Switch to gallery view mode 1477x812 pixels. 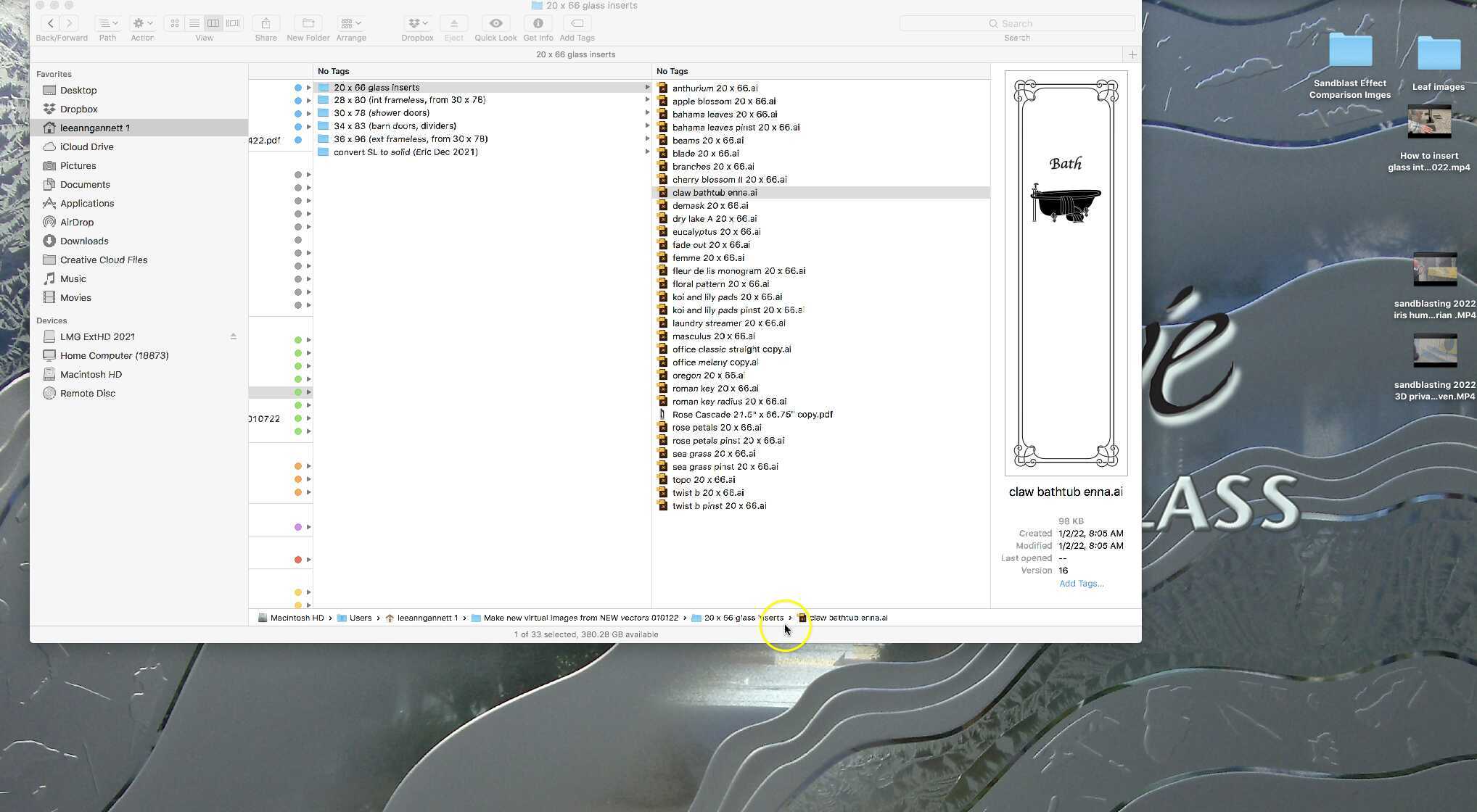[233, 23]
